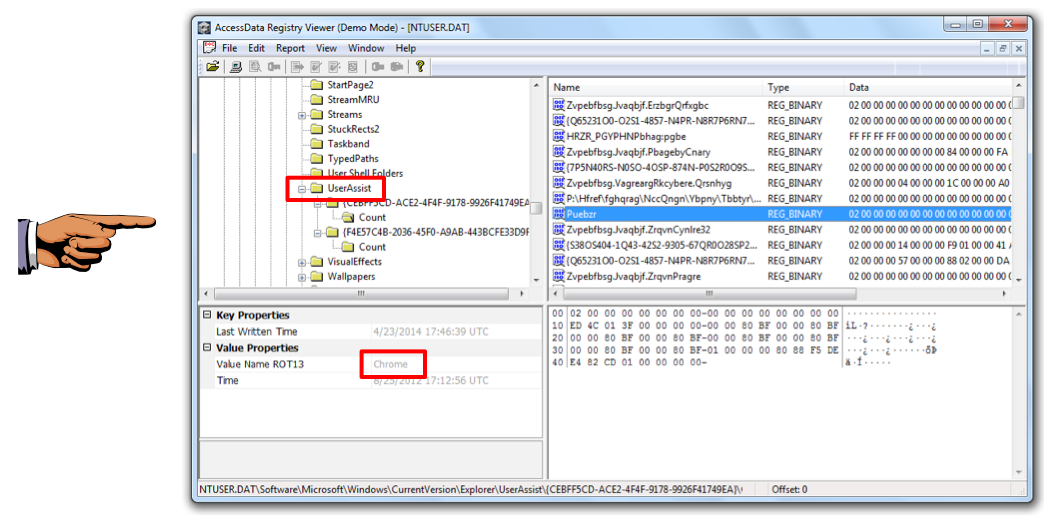1049x524 pixels.
Task: Collapse the UserAssist key
Action: 302,189
